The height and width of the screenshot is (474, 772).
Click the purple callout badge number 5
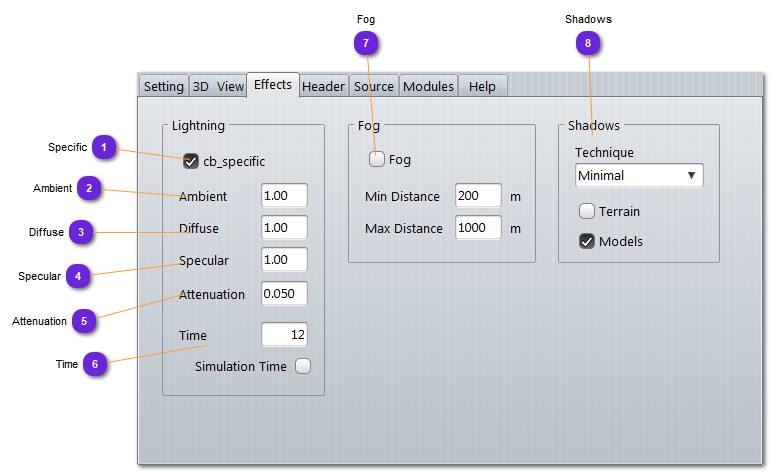(84, 321)
